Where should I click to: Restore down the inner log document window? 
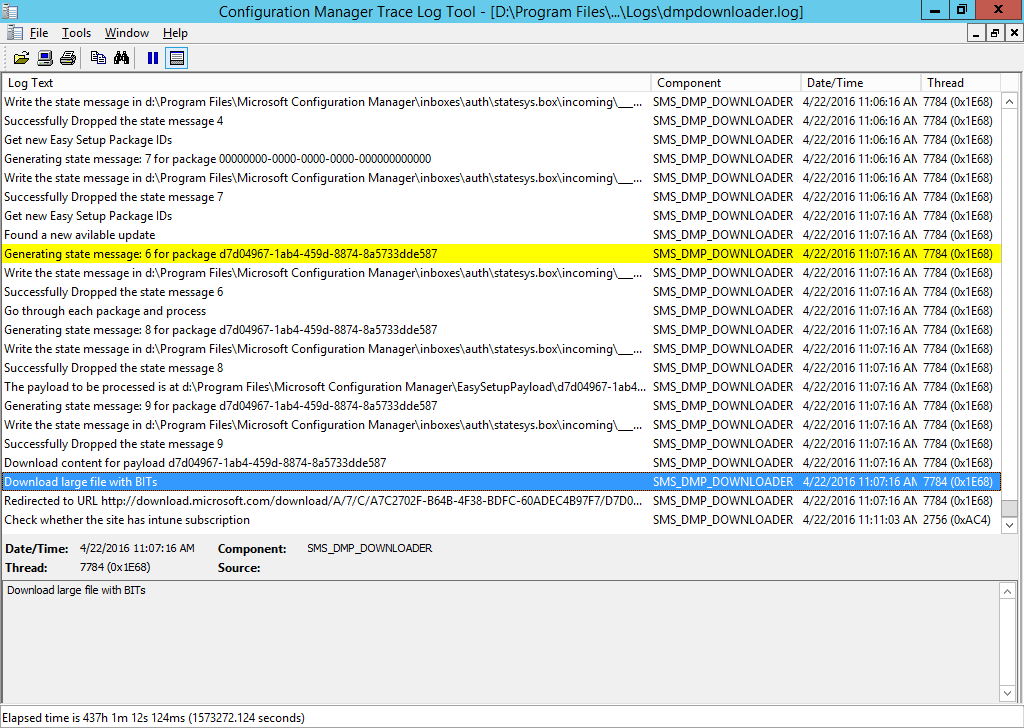coord(995,33)
